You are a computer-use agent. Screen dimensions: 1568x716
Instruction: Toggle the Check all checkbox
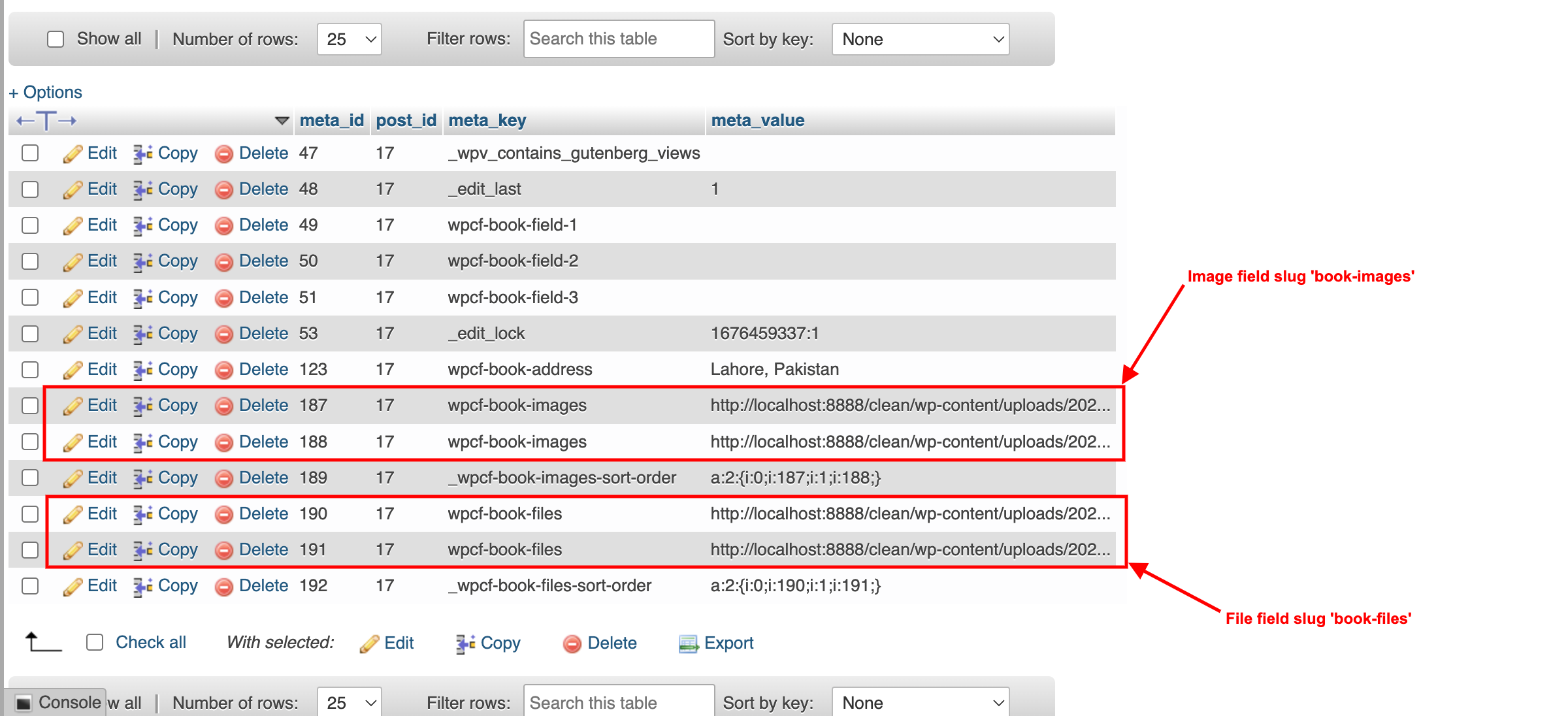(95, 643)
